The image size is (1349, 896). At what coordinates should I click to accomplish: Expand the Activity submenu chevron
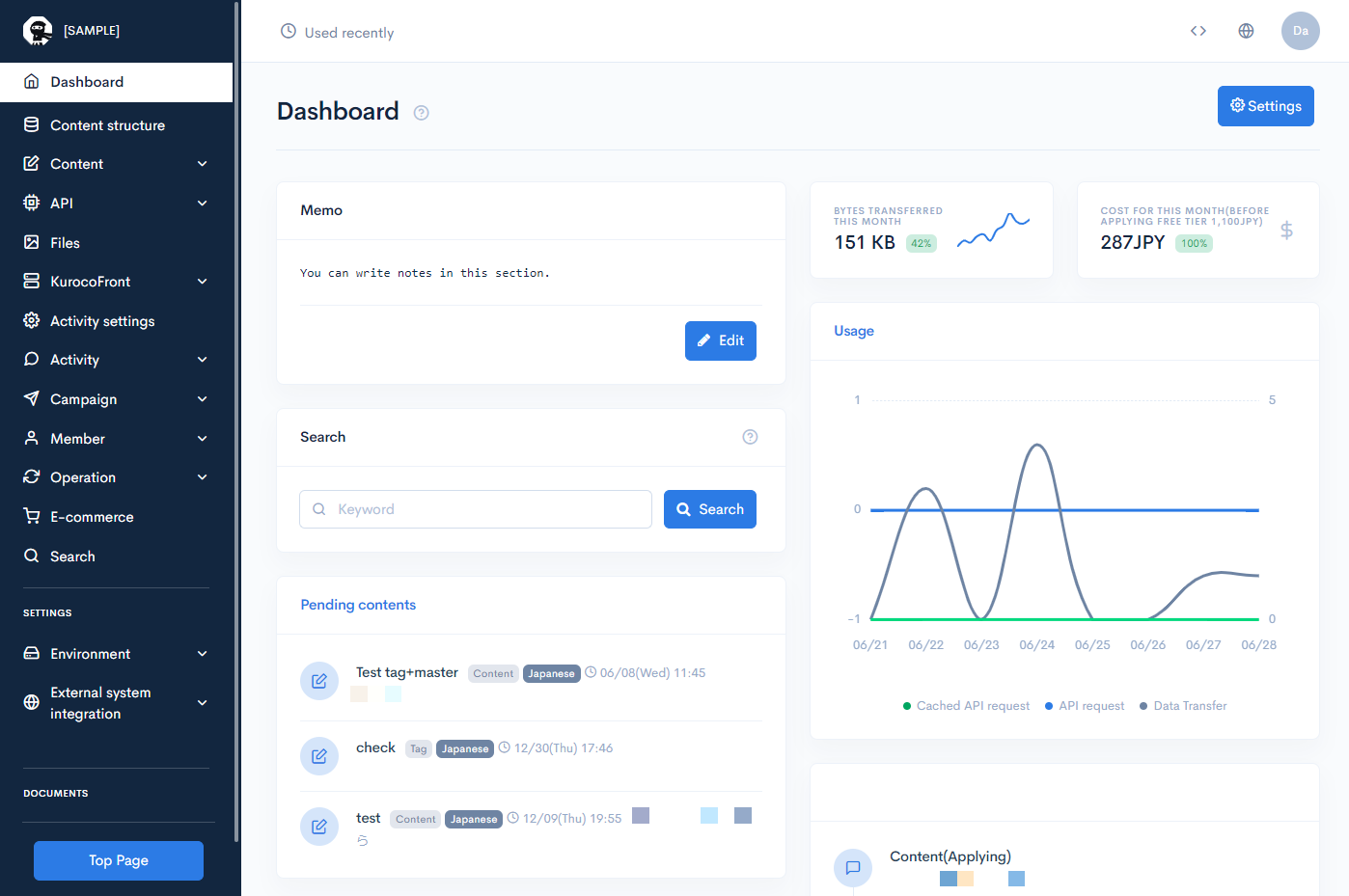[x=203, y=360]
